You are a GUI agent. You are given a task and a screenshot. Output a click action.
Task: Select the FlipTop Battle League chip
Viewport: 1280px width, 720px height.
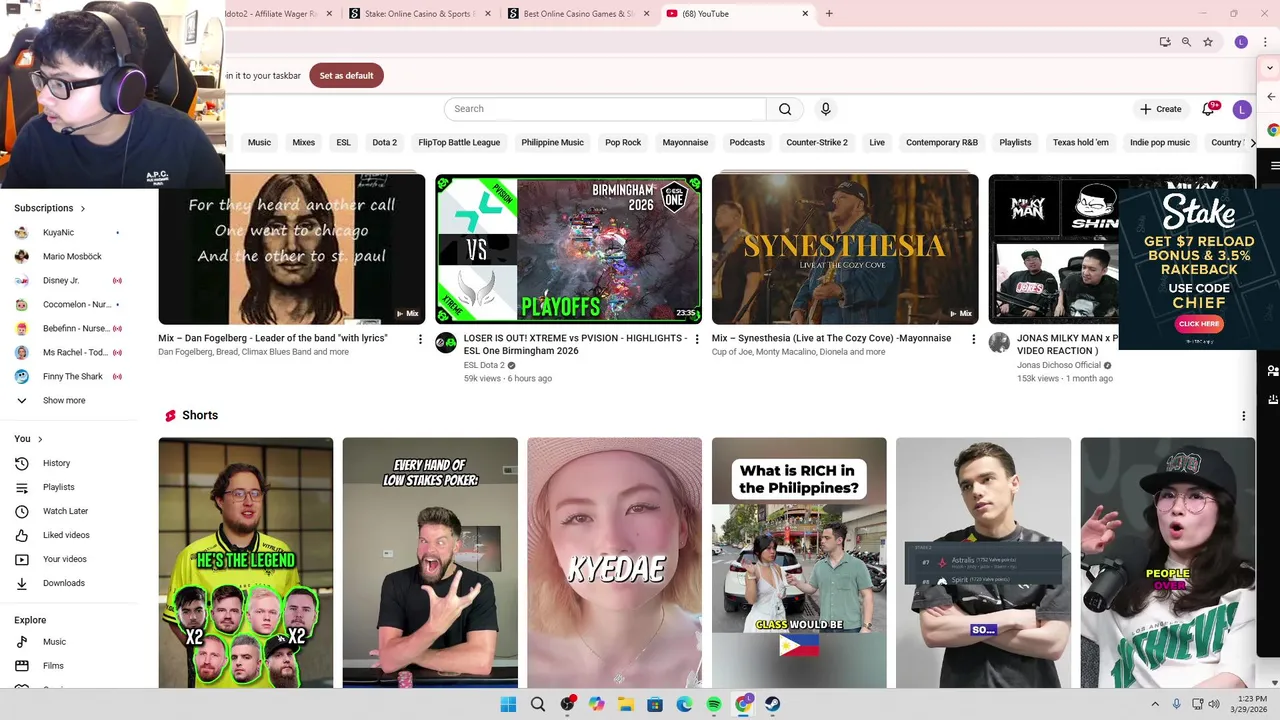(x=459, y=142)
